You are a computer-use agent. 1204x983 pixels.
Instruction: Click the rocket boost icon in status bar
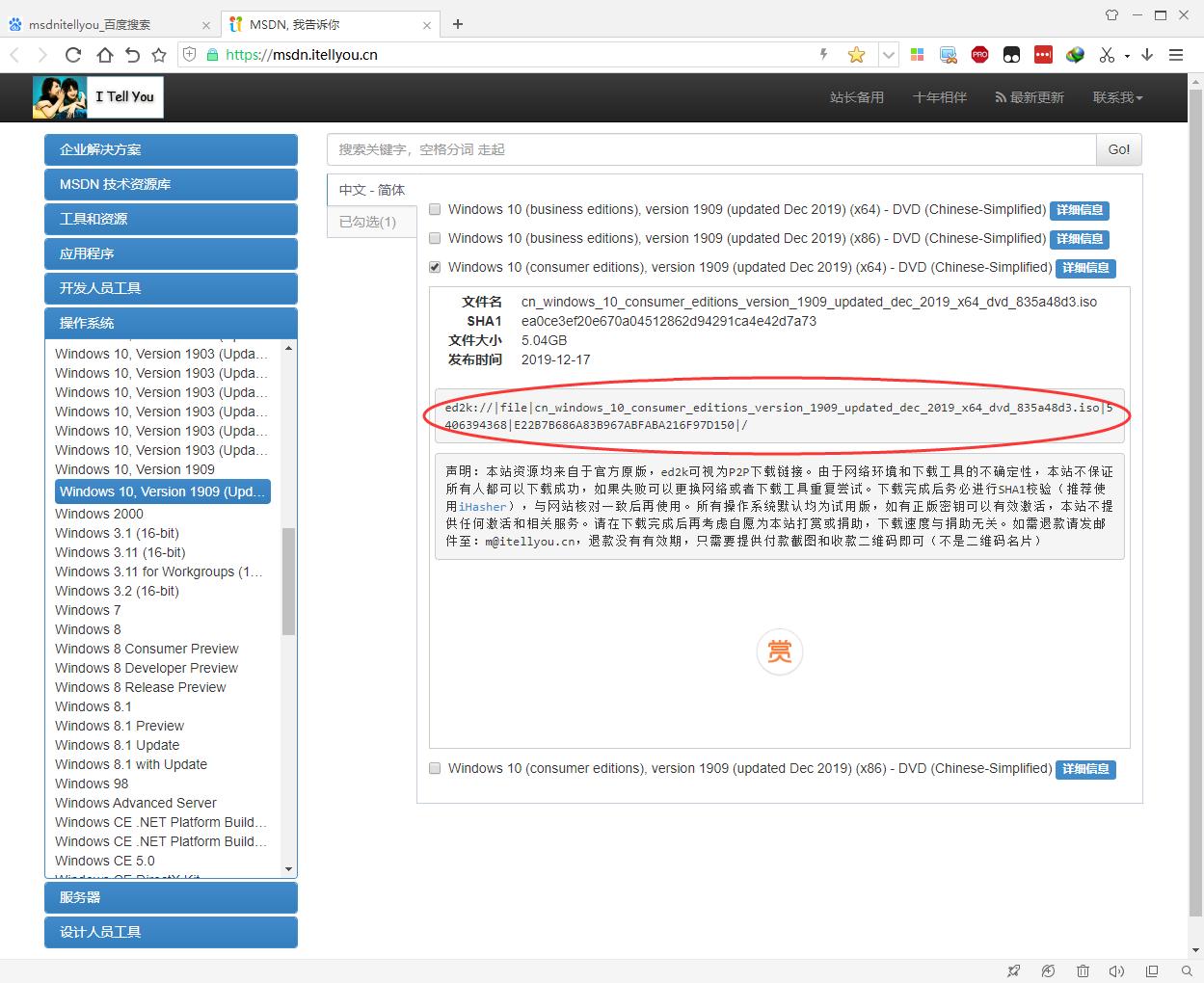click(1014, 970)
